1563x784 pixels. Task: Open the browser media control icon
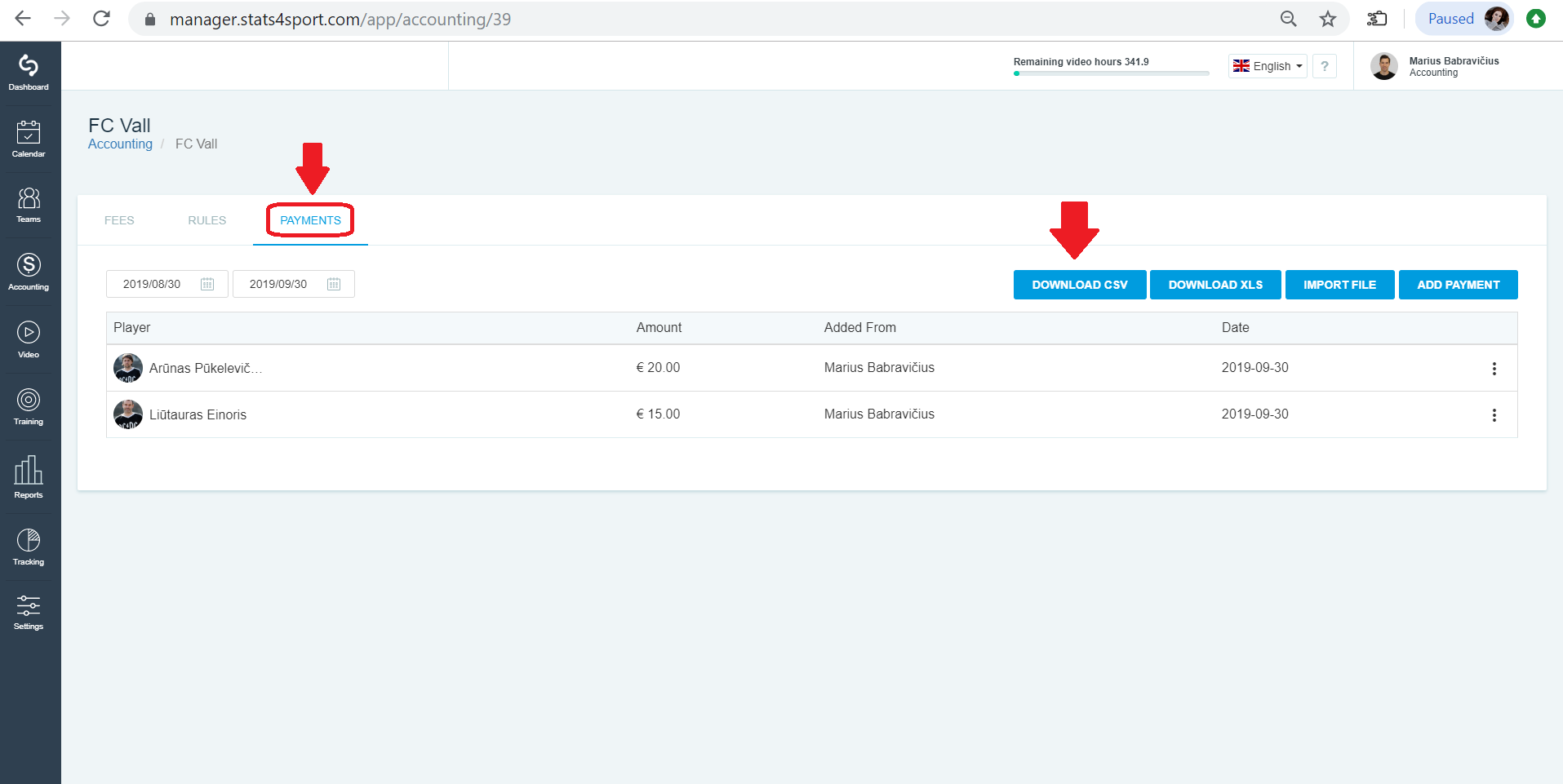pos(1378,19)
